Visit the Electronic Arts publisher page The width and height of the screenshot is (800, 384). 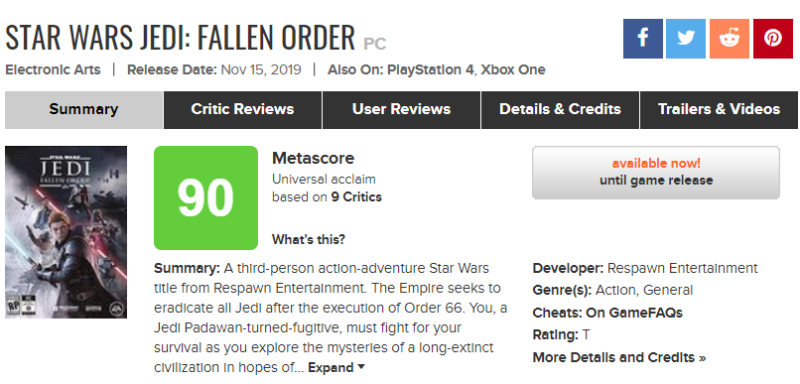[53, 69]
